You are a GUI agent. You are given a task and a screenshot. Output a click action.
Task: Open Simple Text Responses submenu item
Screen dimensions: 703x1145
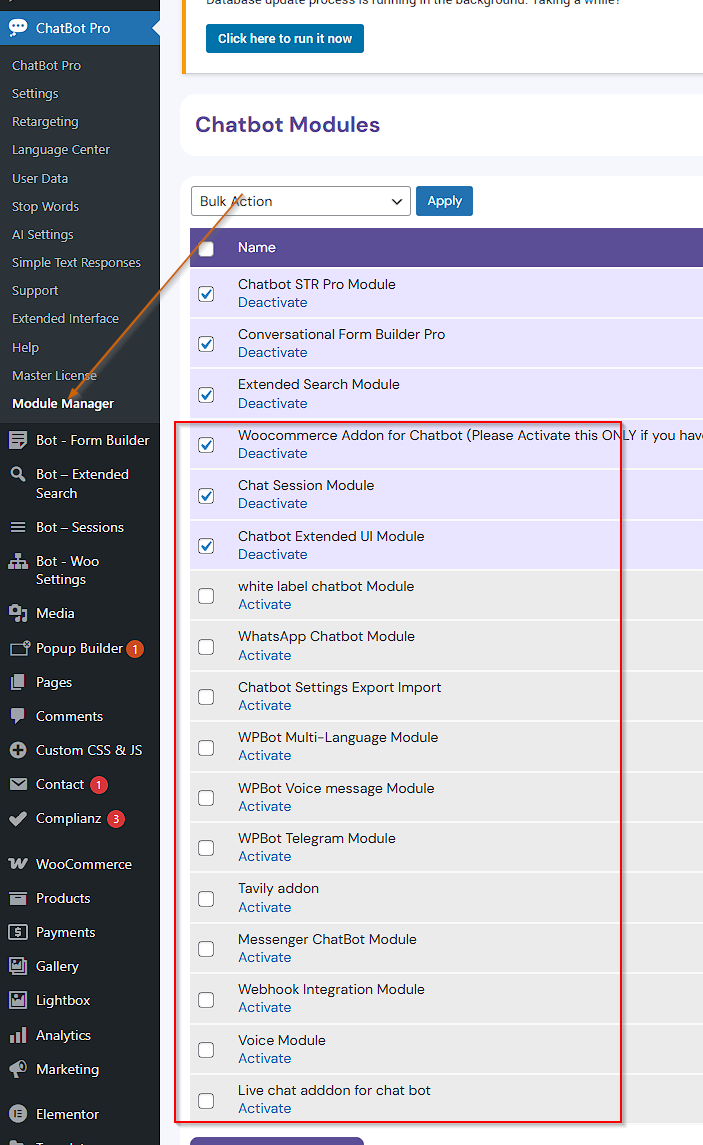point(76,262)
